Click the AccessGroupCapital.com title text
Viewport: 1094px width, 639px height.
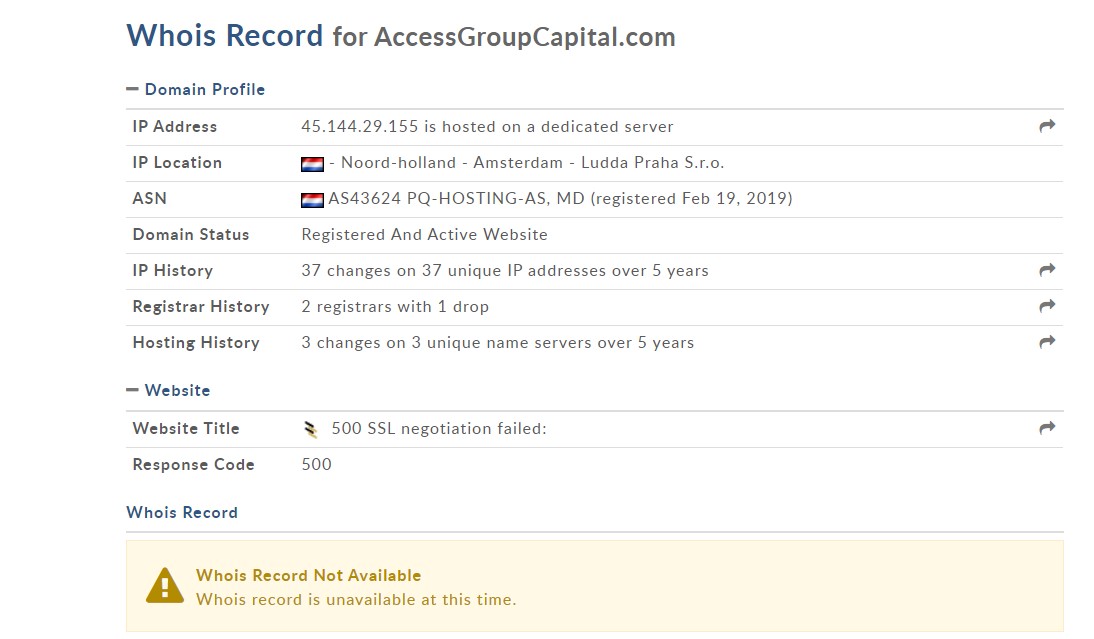coord(525,37)
